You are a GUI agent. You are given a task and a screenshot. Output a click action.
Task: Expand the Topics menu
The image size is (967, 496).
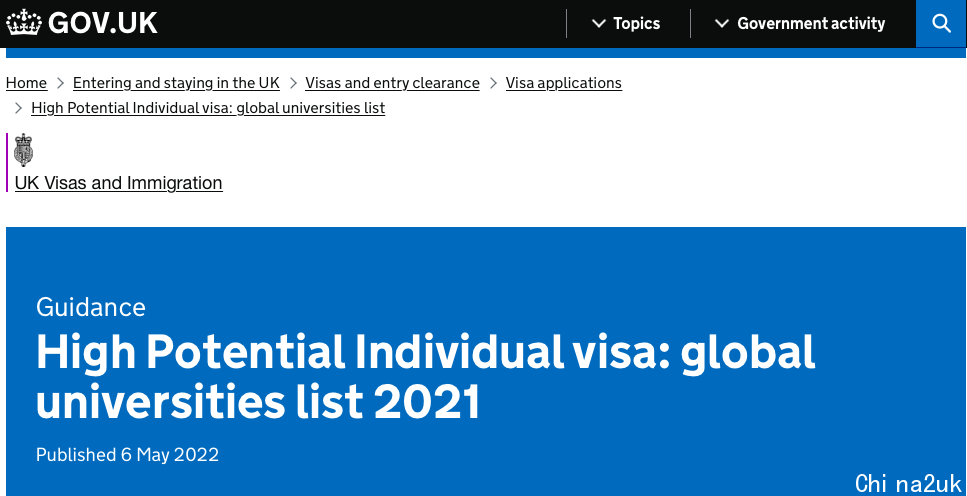[626, 23]
